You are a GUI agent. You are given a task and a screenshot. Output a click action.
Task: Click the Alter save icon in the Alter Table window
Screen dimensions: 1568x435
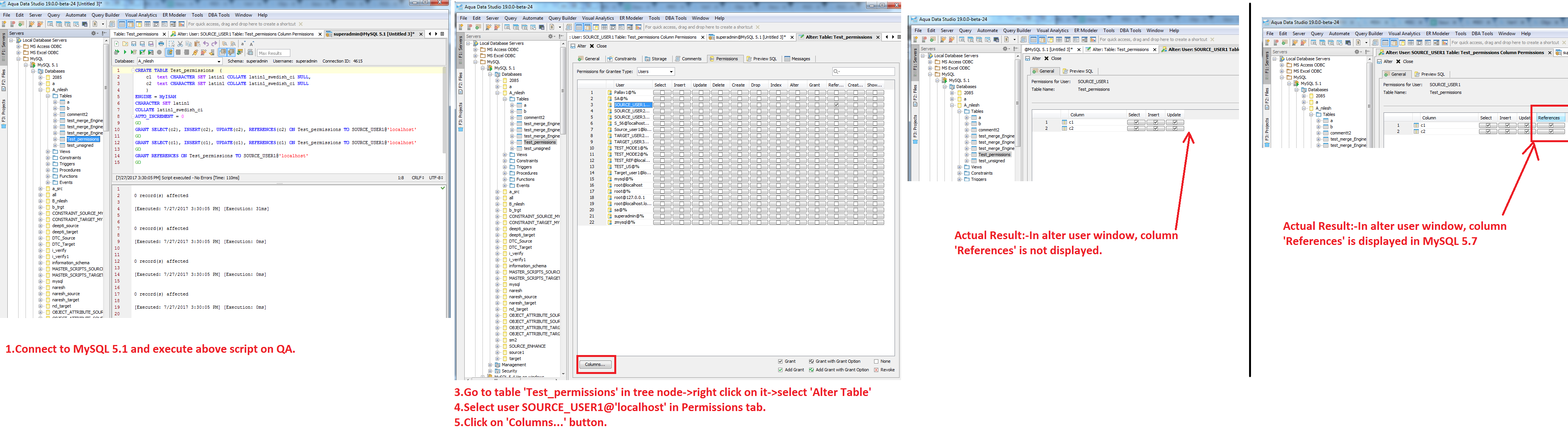click(573, 46)
